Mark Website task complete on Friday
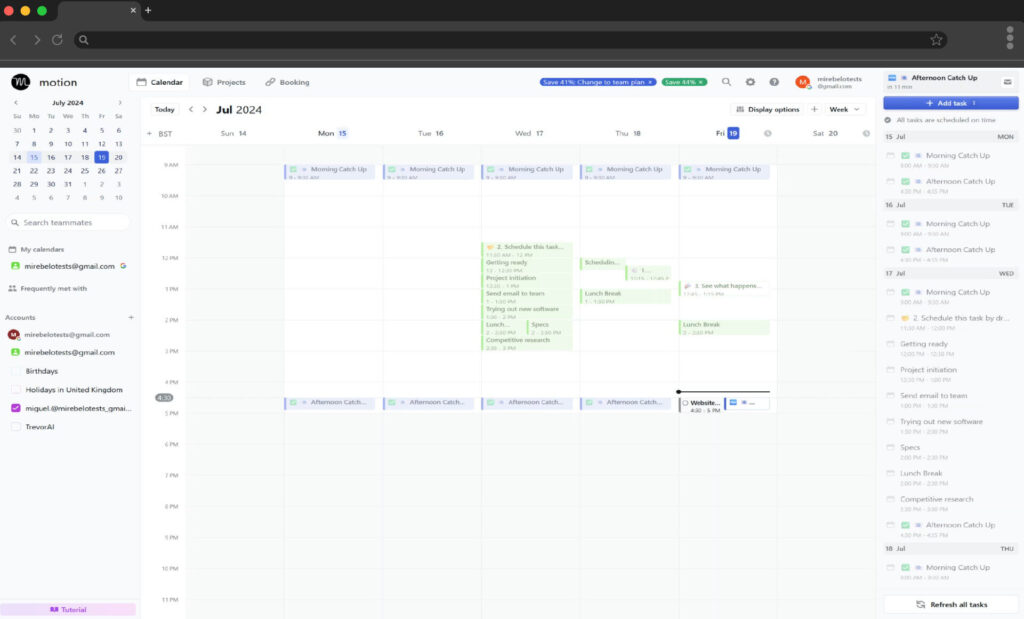This screenshot has height=619, width=1024. tap(685, 403)
